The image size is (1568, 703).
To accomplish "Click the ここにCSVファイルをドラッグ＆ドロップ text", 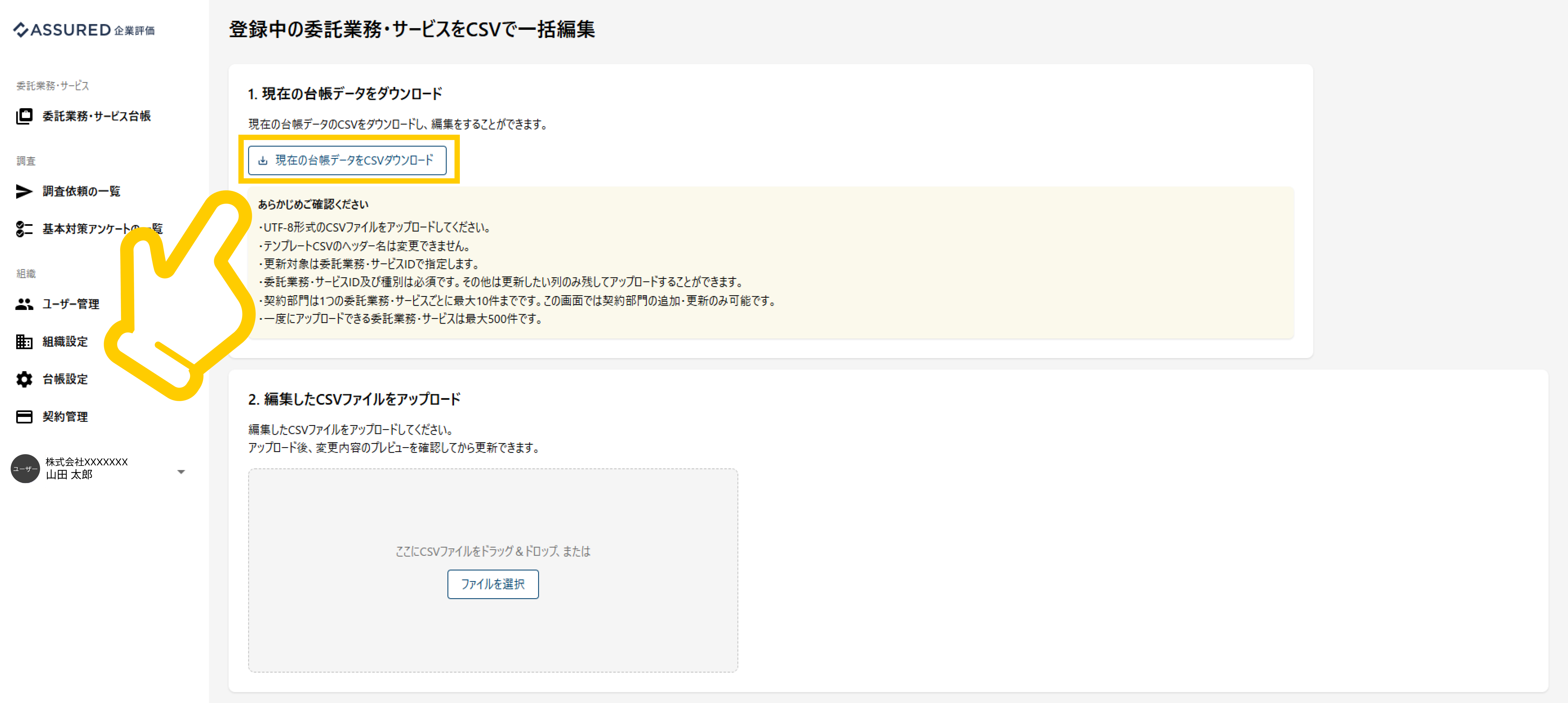I will coord(493,551).
